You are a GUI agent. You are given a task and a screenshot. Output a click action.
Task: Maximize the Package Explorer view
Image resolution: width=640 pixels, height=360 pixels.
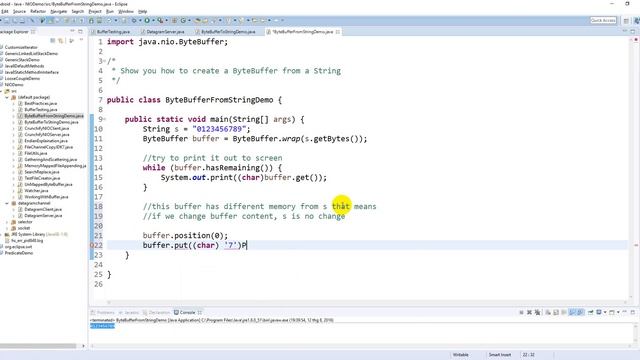[x=80, y=31]
